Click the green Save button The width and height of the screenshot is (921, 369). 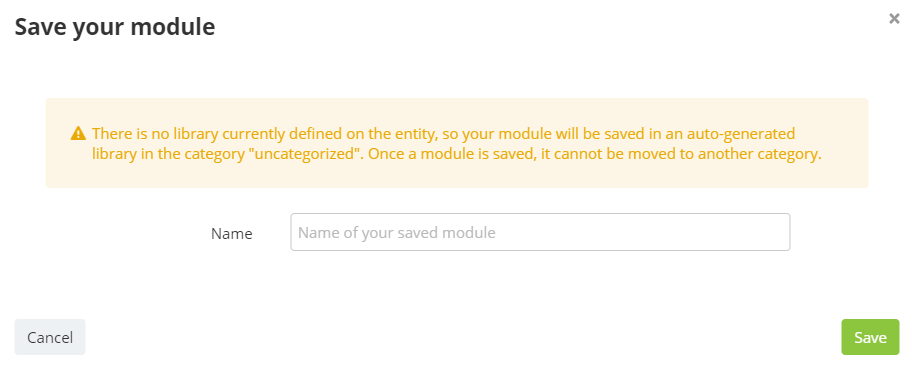pos(870,337)
